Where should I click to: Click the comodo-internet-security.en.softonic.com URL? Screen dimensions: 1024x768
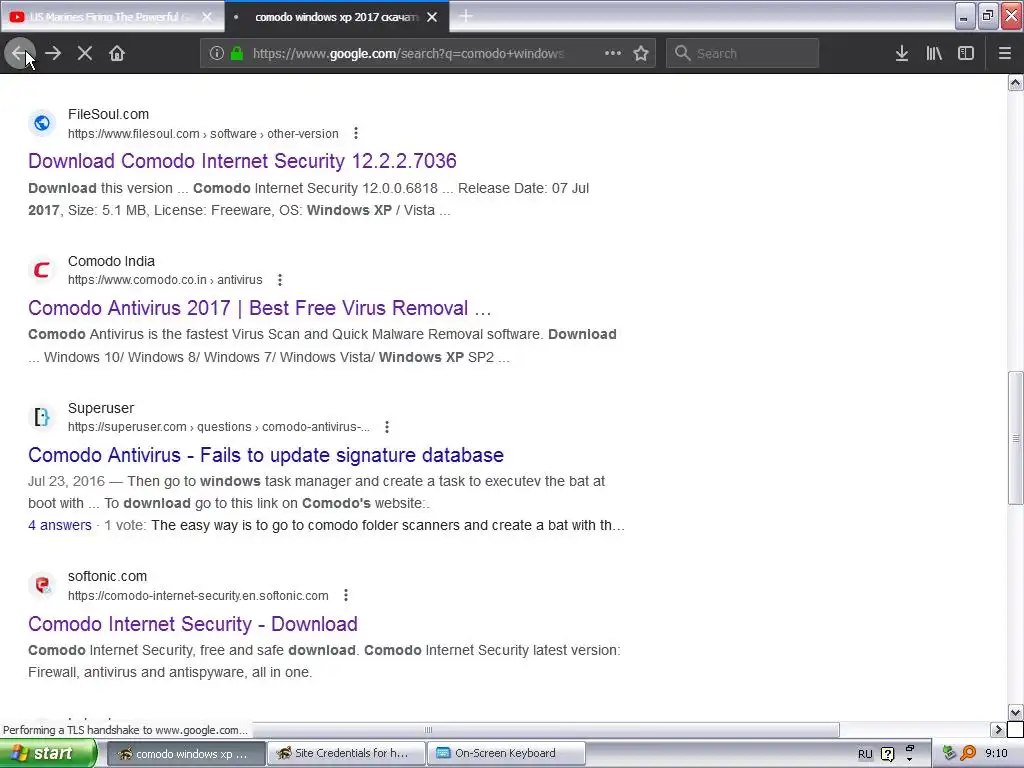198,596
